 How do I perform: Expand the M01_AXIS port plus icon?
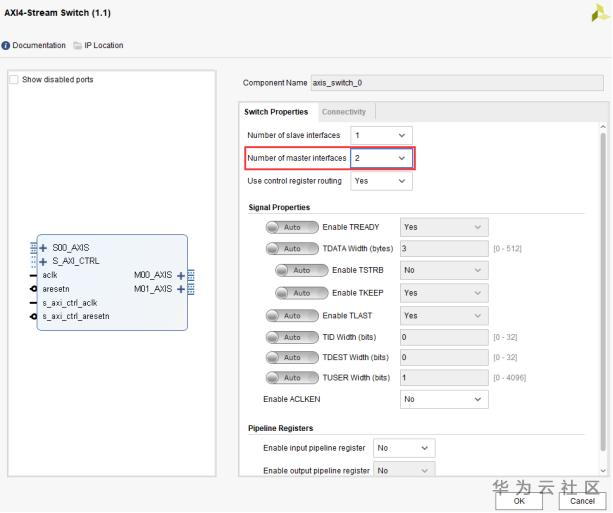tap(180, 289)
